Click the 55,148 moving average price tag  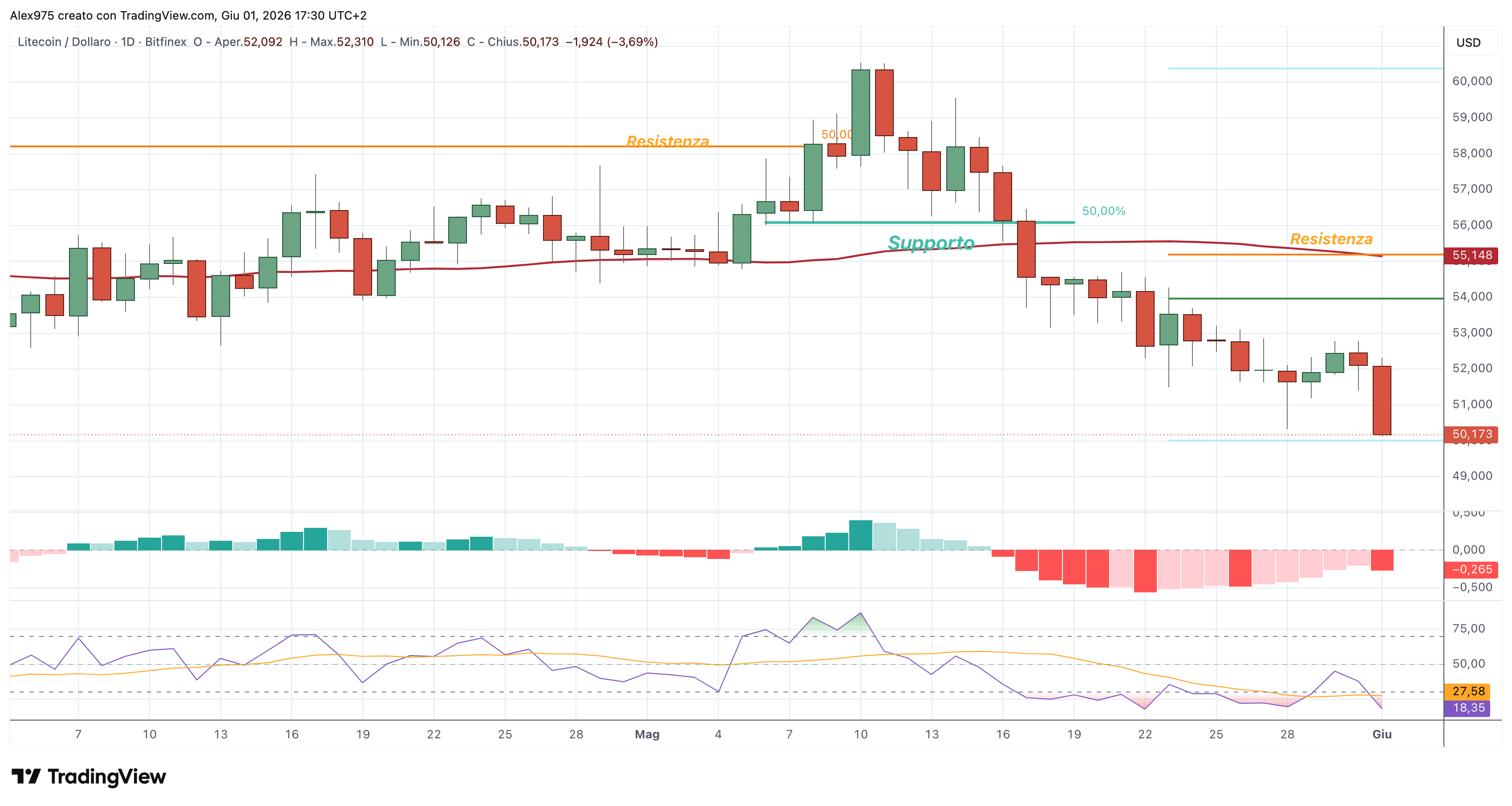1471,255
